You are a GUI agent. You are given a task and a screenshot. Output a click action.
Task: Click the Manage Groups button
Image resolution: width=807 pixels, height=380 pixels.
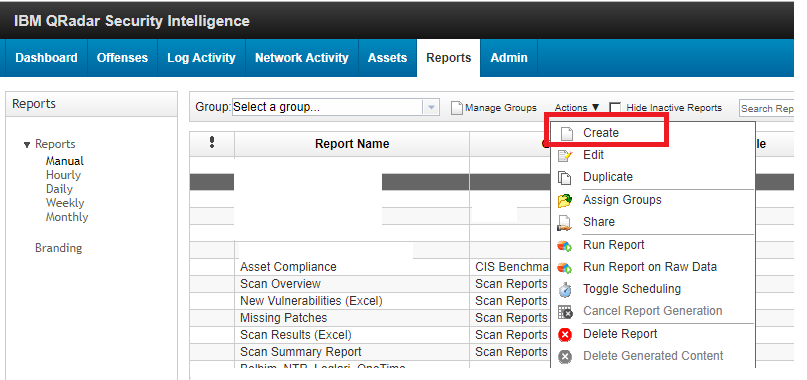[x=494, y=108]
